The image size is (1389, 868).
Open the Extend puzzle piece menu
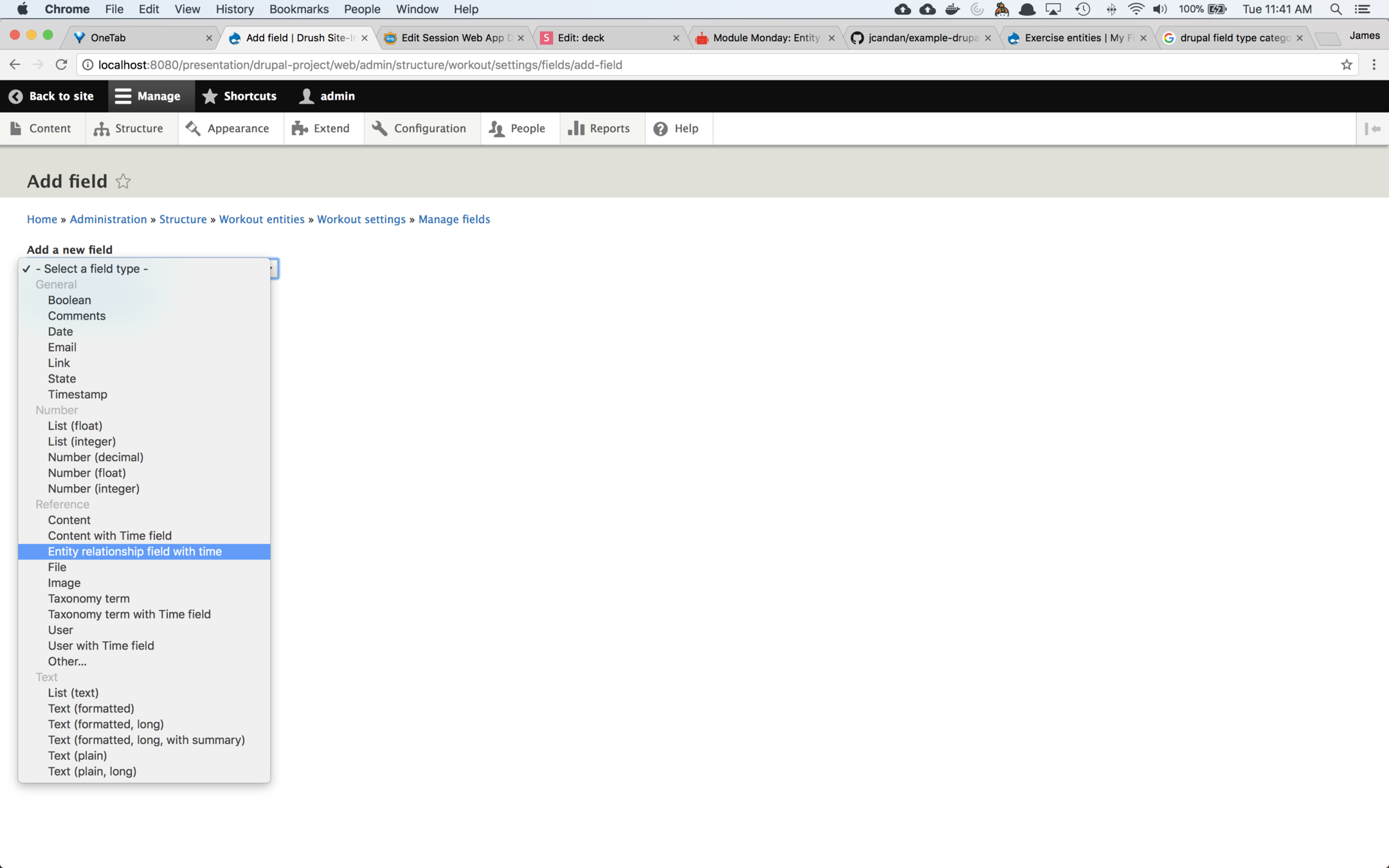click(x=321, y=129)
